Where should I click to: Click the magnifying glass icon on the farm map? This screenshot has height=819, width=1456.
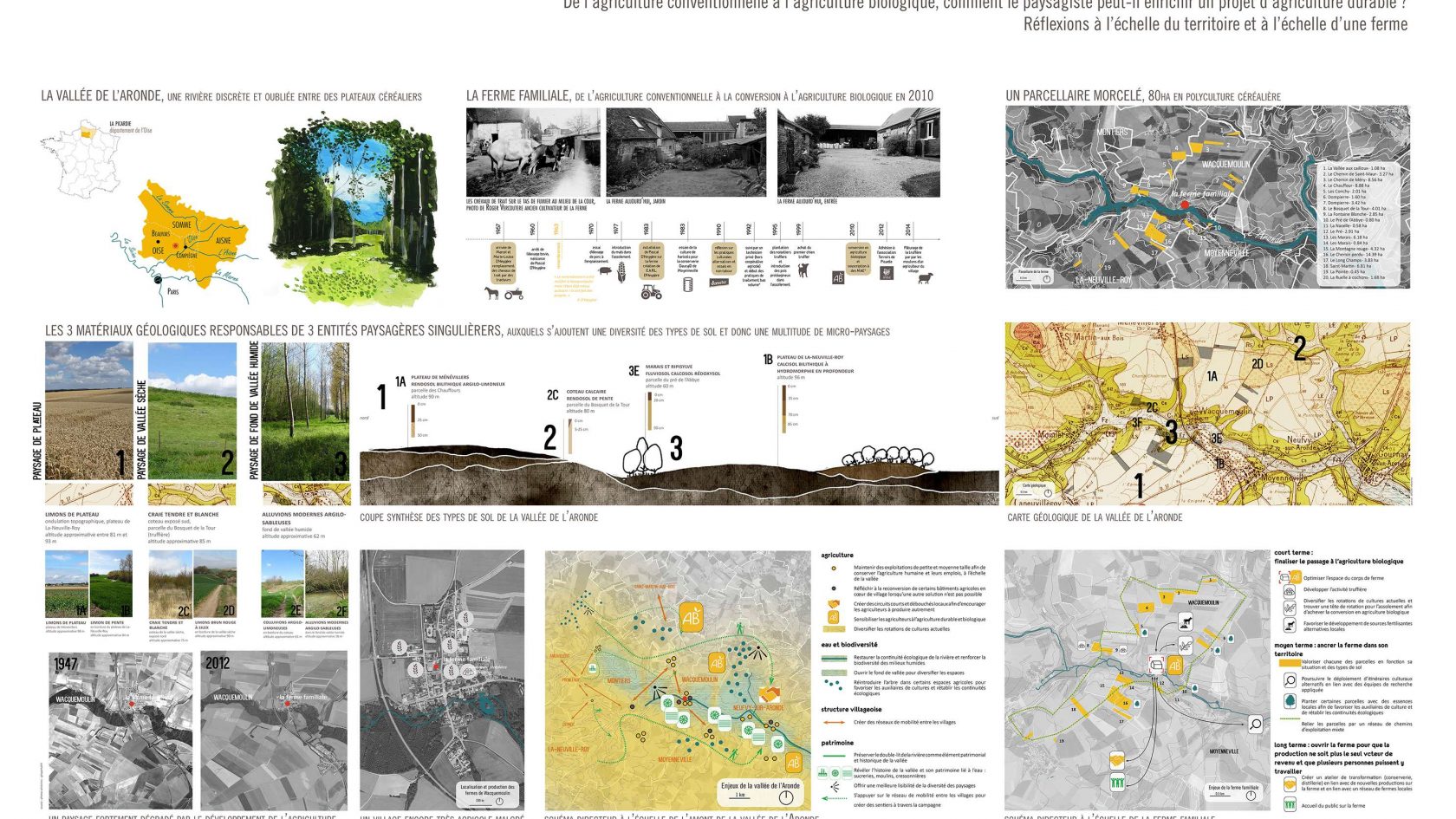[x=1255, y=724]
